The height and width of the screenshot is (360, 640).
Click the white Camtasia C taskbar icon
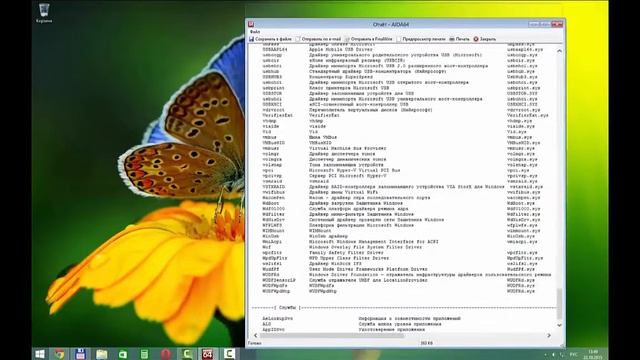coord(229,354)
